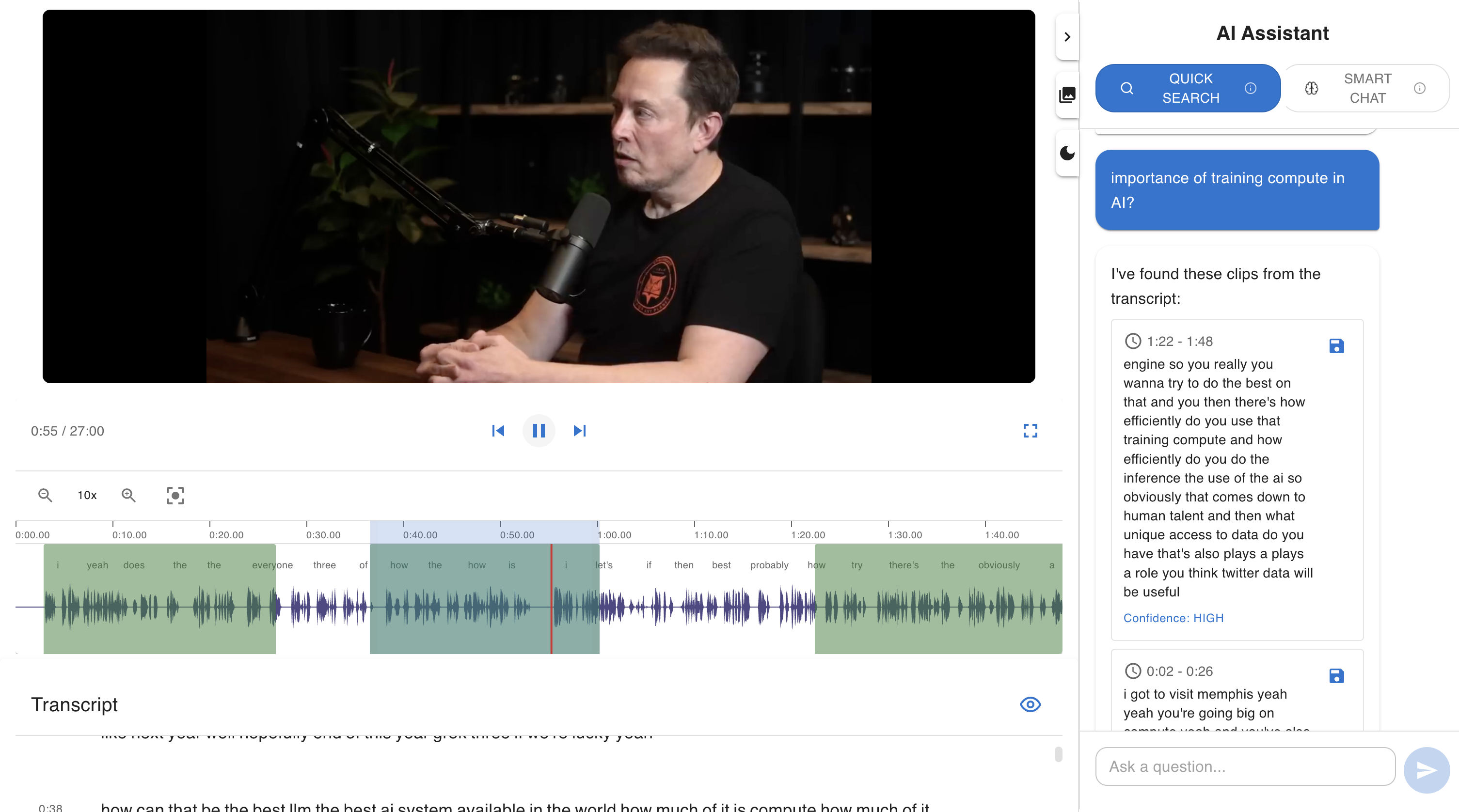Show Smart Chat info tooltip
This screenshot has width=1459, height=812.
pos(1419,88)
